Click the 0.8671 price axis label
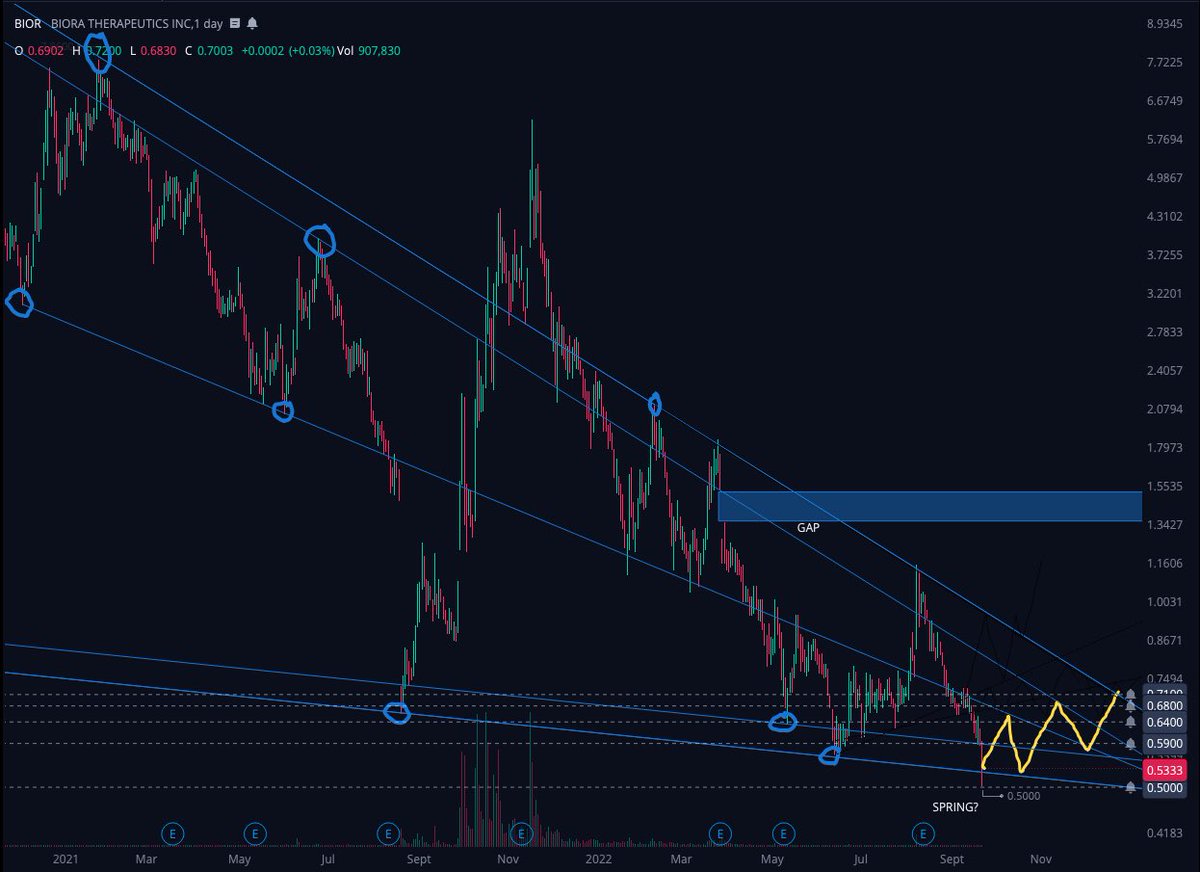Viewport: 1200px width, 872px height. pyautogui.click(x=1163, y=640)
